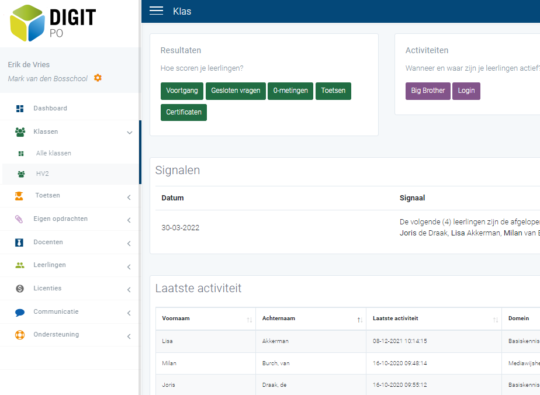The height and width of the screenshot is (395, 540).
Task: Click the Domein column header
Action: 519,319
